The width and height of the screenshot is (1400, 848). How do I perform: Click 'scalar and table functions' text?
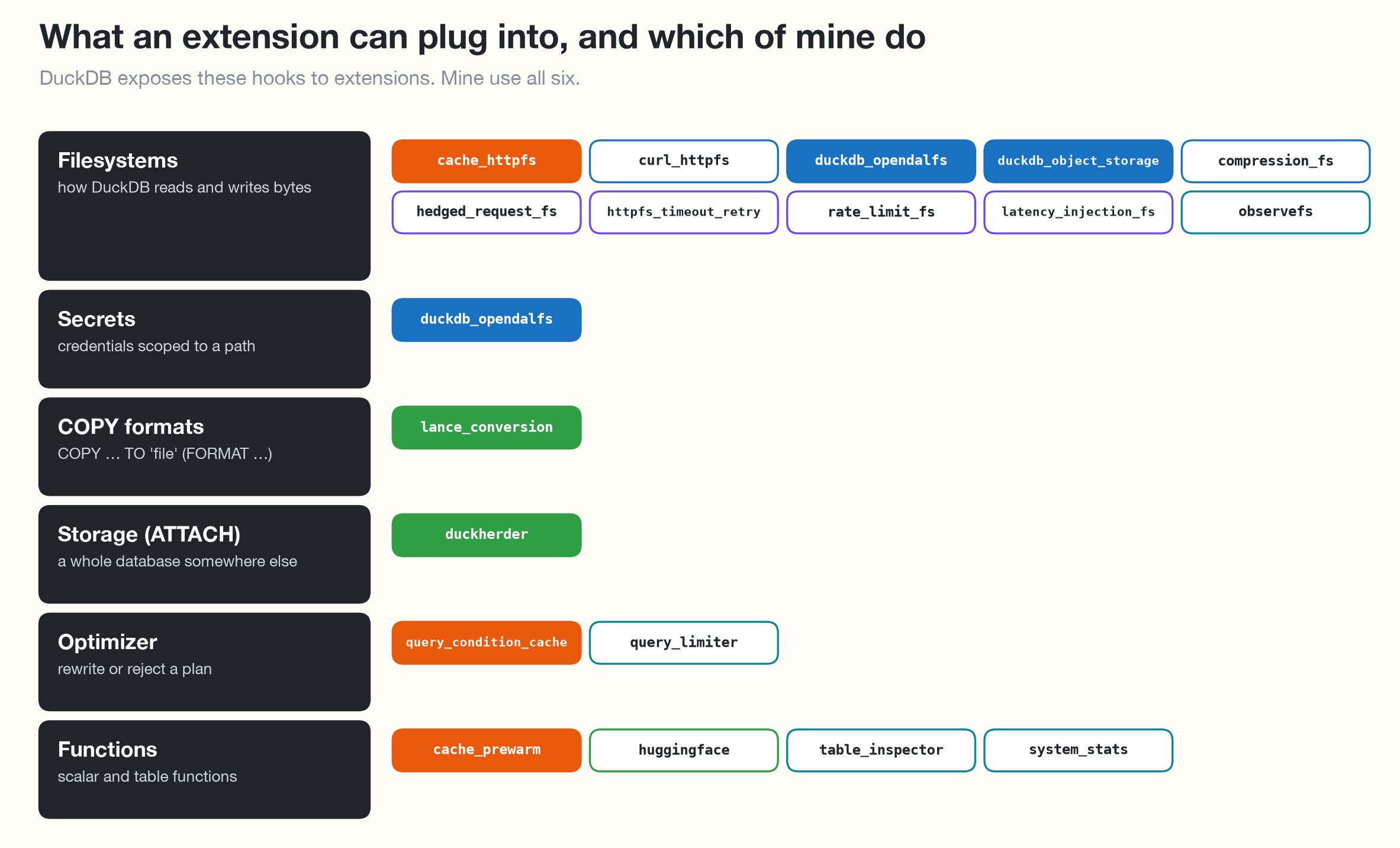[147, 776]
